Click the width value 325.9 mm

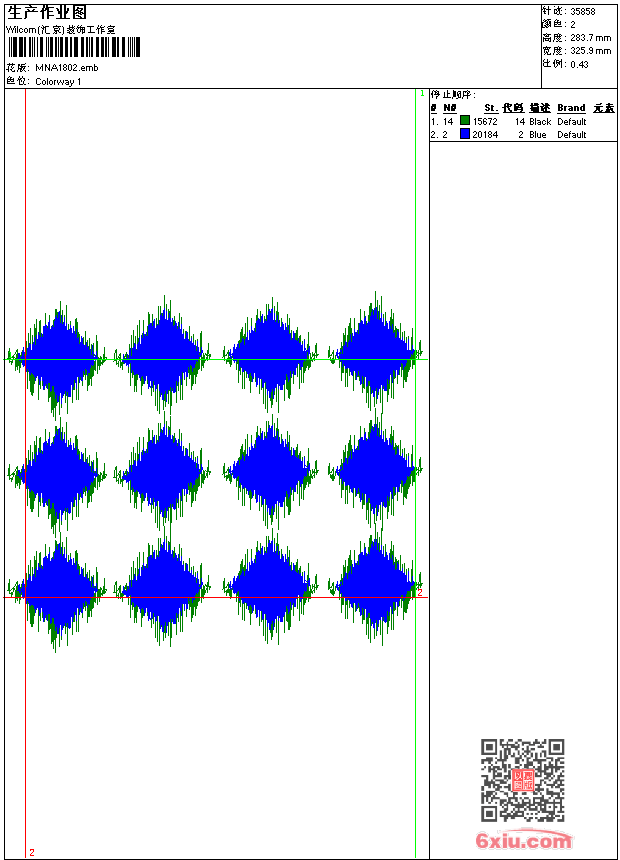point(590,51)
